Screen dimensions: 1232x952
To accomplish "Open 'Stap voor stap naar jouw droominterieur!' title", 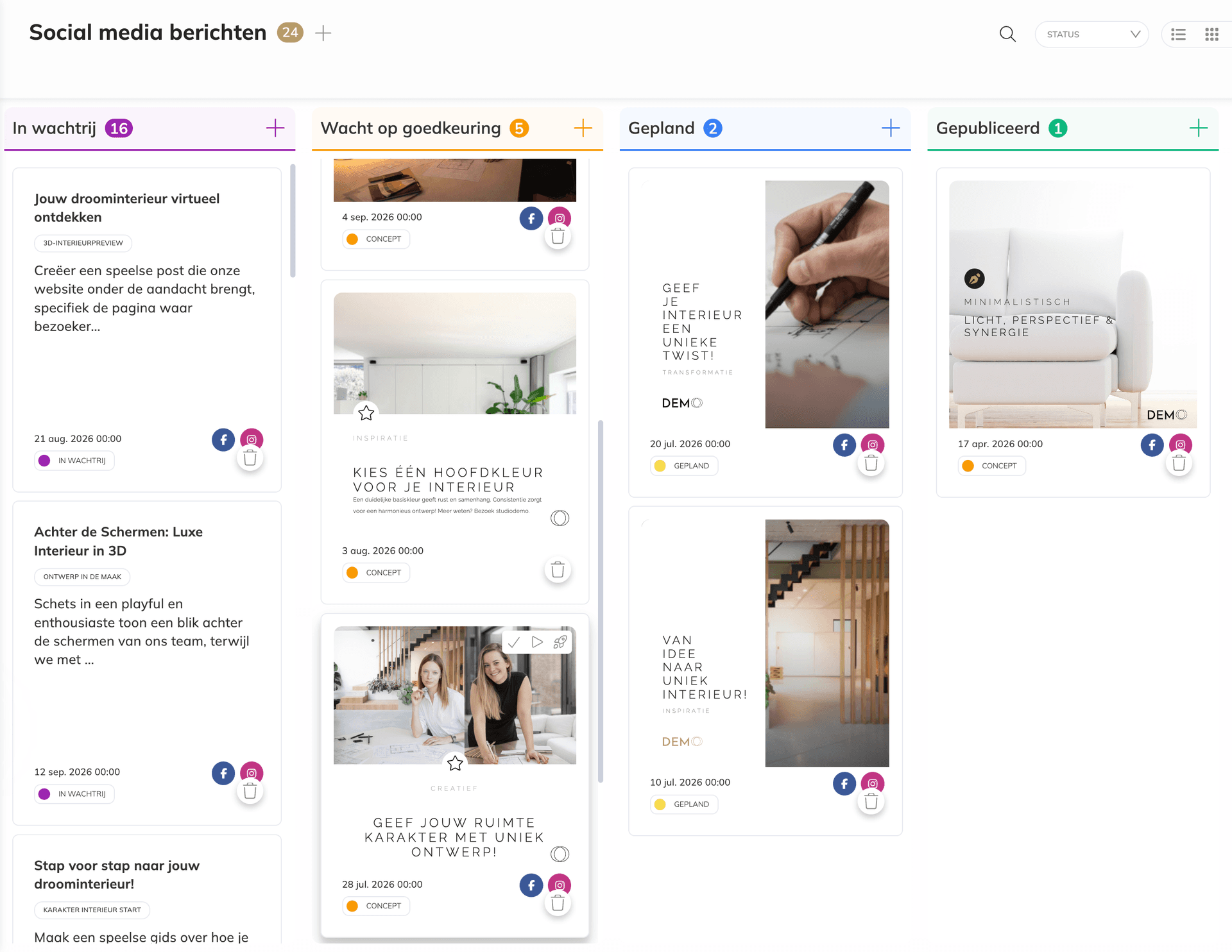I will (117, 874).
